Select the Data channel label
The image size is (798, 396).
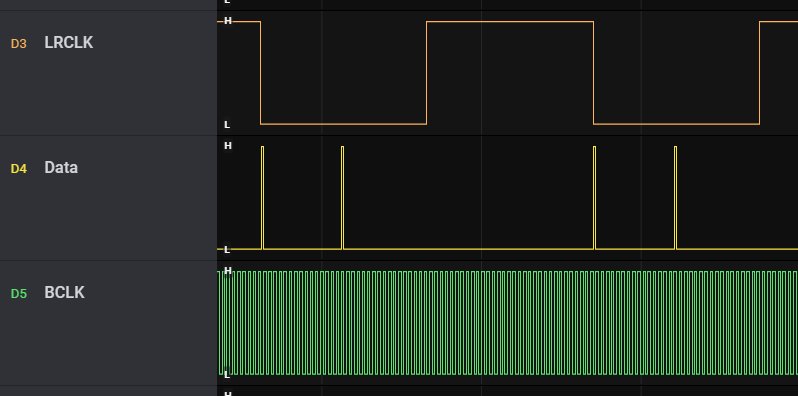[x=61, y=167]
